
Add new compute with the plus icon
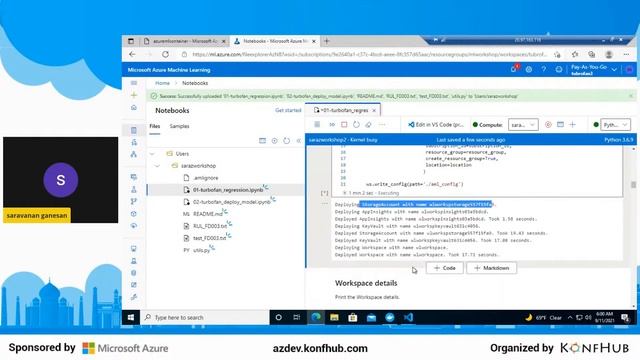(x=573, y=124)
